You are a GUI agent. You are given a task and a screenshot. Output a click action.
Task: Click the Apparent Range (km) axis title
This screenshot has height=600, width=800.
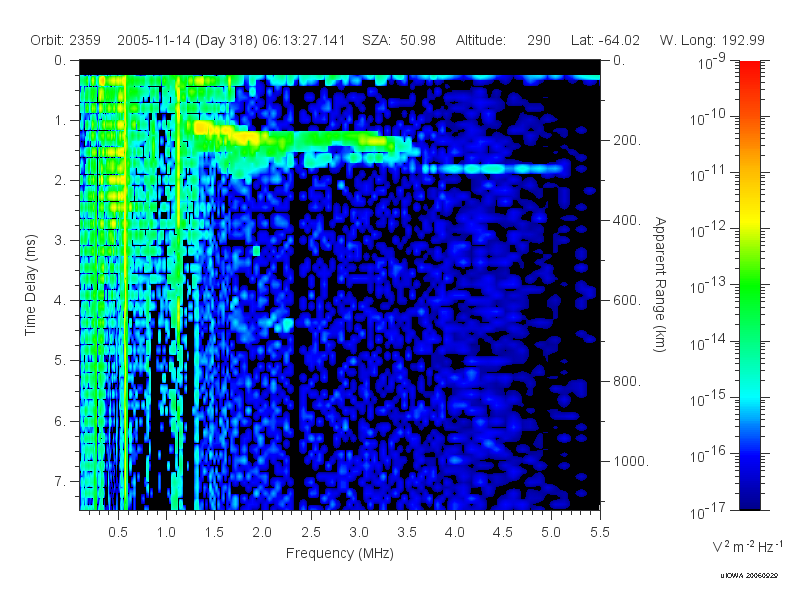[x=660, y=285]
